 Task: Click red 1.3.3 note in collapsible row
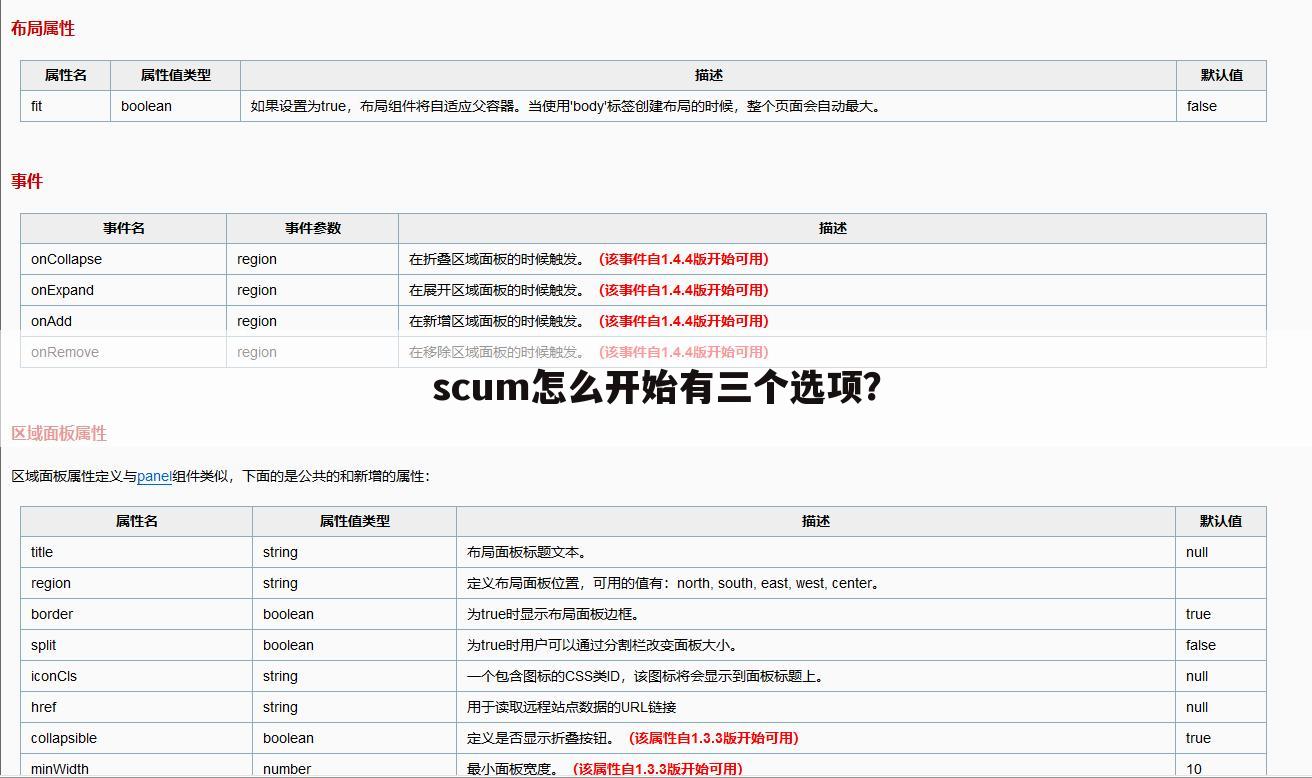pyautogui.click(x=714, y=738)
